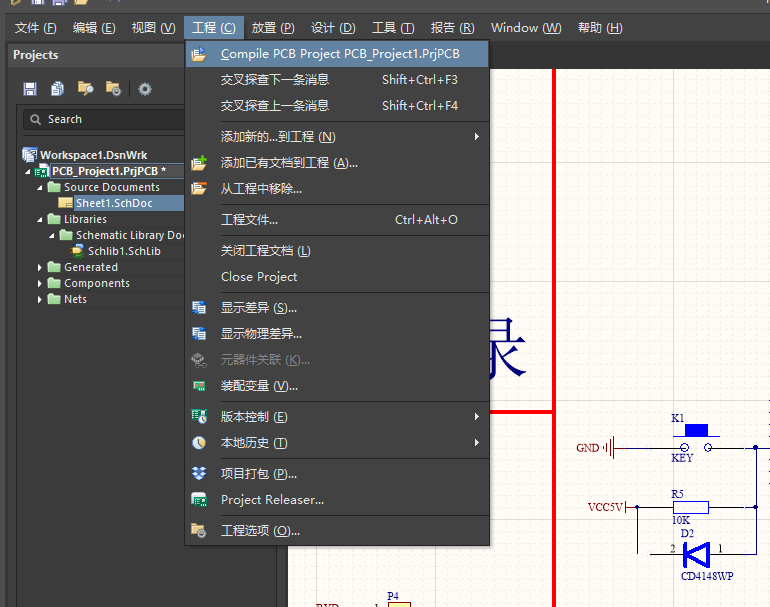Image resolution: width=770 pixels, height=607 pixels.
Task: Open 添加新的...到工程 submenu arrow
Action: click(476, 137)
